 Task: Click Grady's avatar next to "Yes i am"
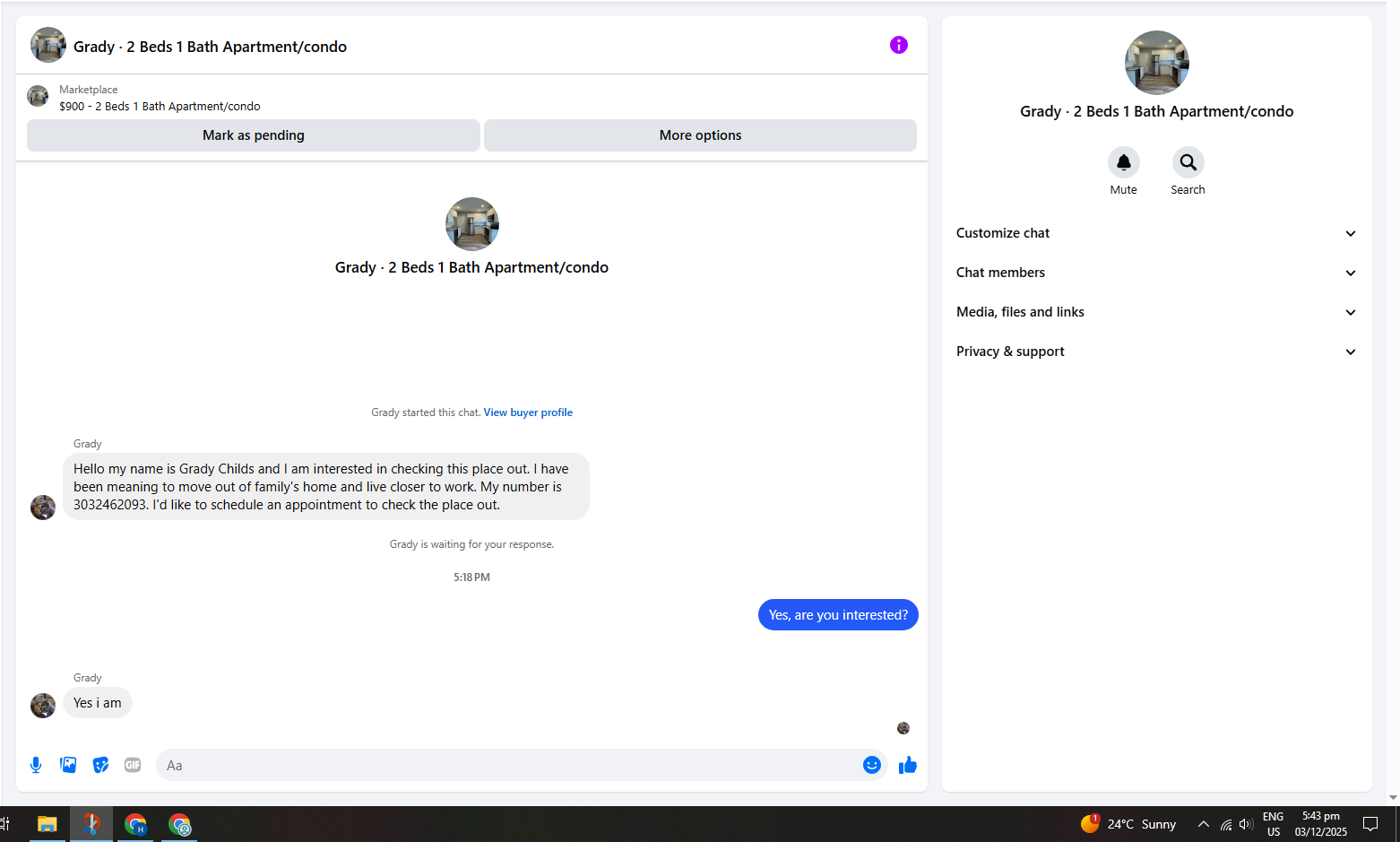[x=43, y=706]
